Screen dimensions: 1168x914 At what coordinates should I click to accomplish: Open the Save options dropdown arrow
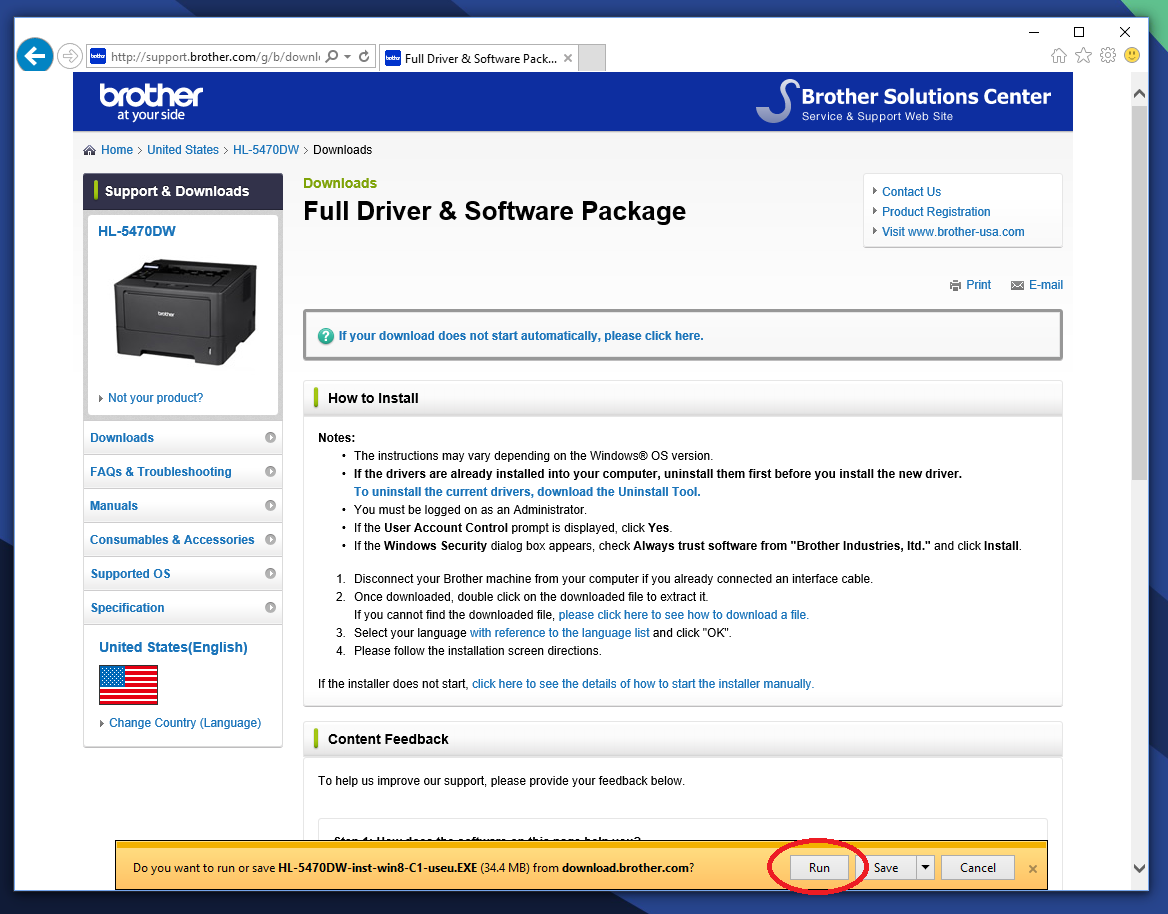tap(925, 868)
